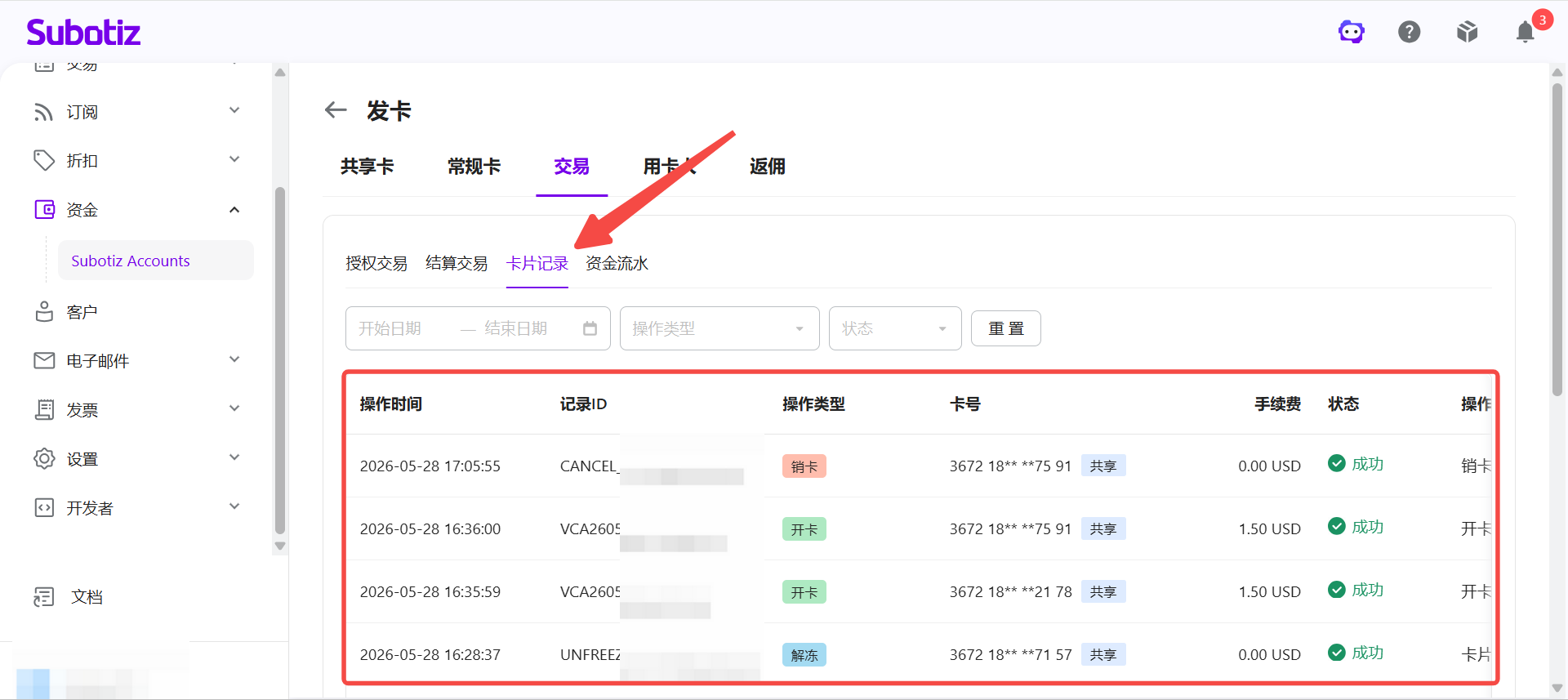Open the 授权交易 sub-tab
The height and width of the screenshot is (700, 1568).
click(376, 263)
